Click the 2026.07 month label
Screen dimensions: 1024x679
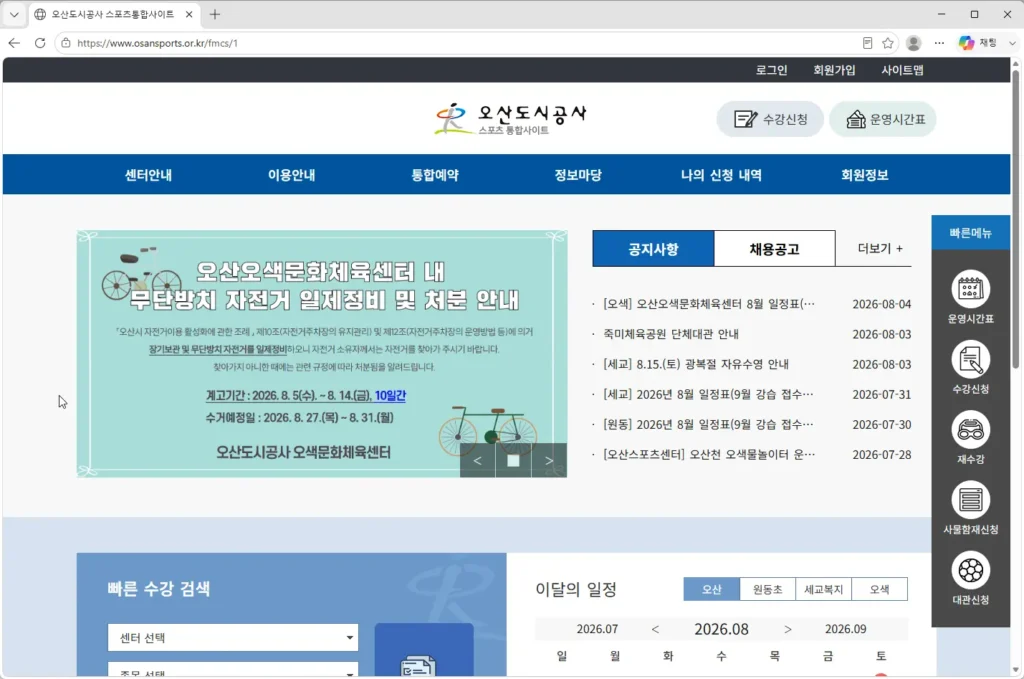coord(597,629)
